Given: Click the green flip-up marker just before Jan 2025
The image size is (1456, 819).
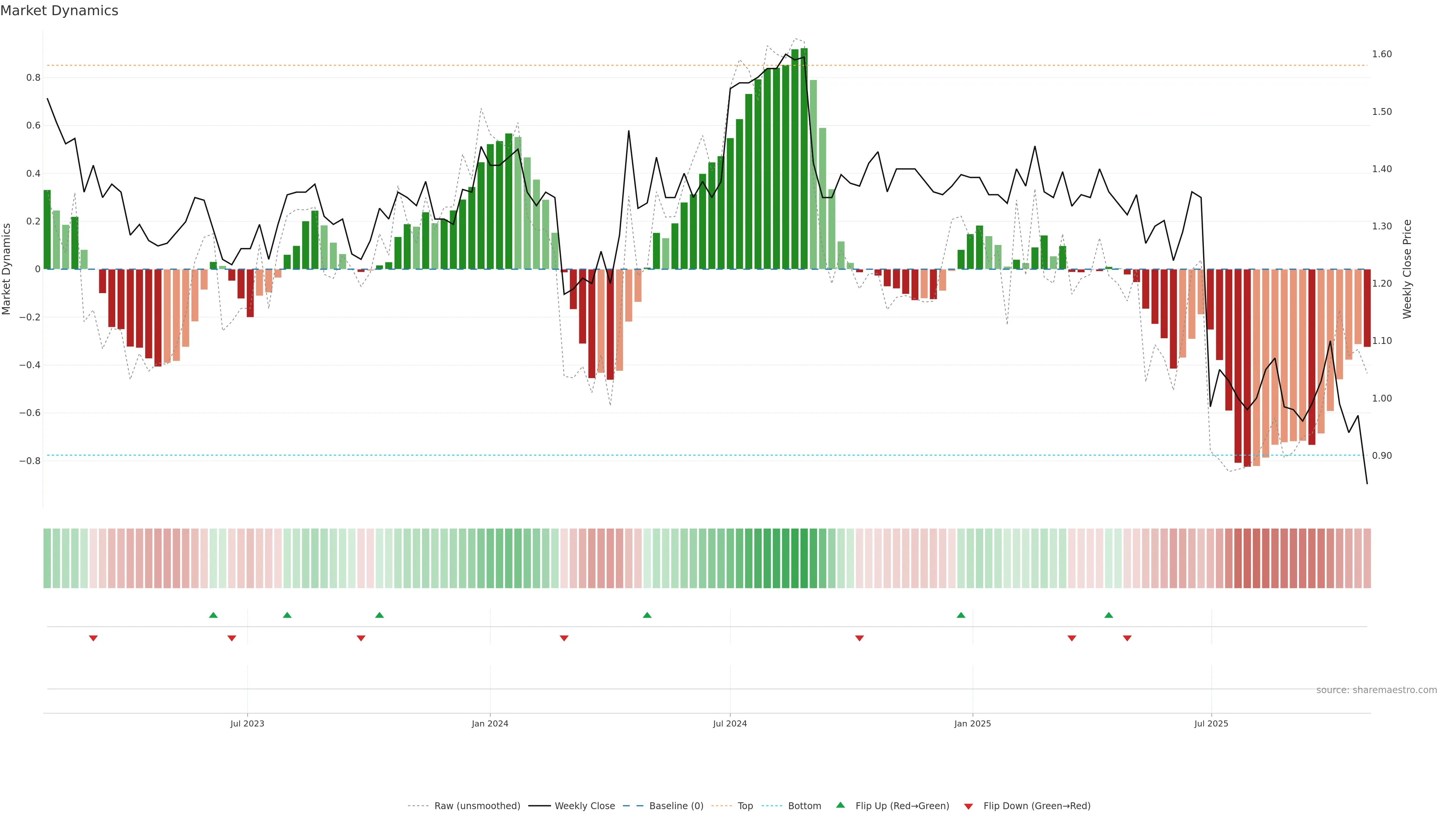Looking at the screenshot, I should tap(961, 615).
